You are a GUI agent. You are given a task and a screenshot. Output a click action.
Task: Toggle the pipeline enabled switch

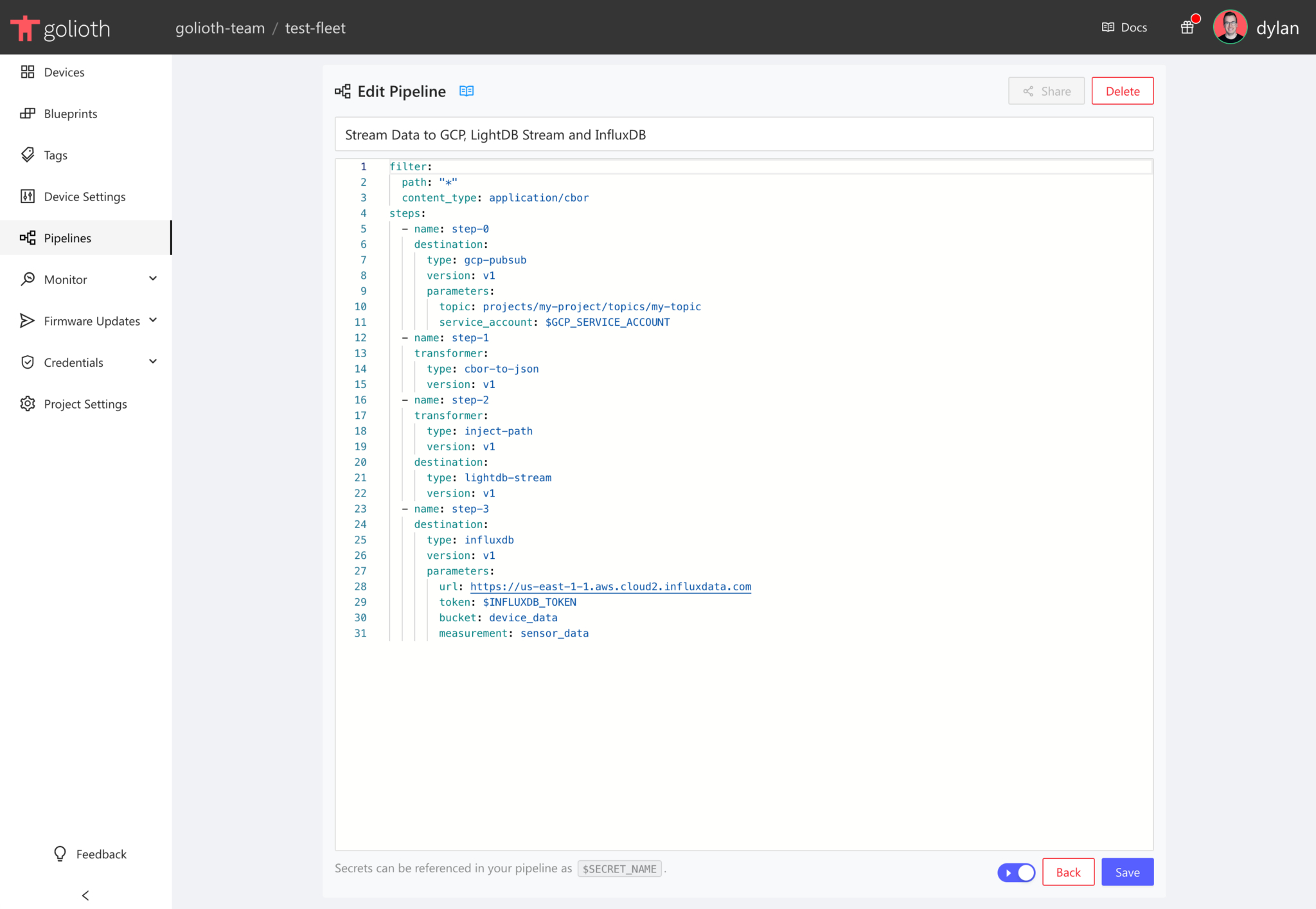[x=1016, y=872]
